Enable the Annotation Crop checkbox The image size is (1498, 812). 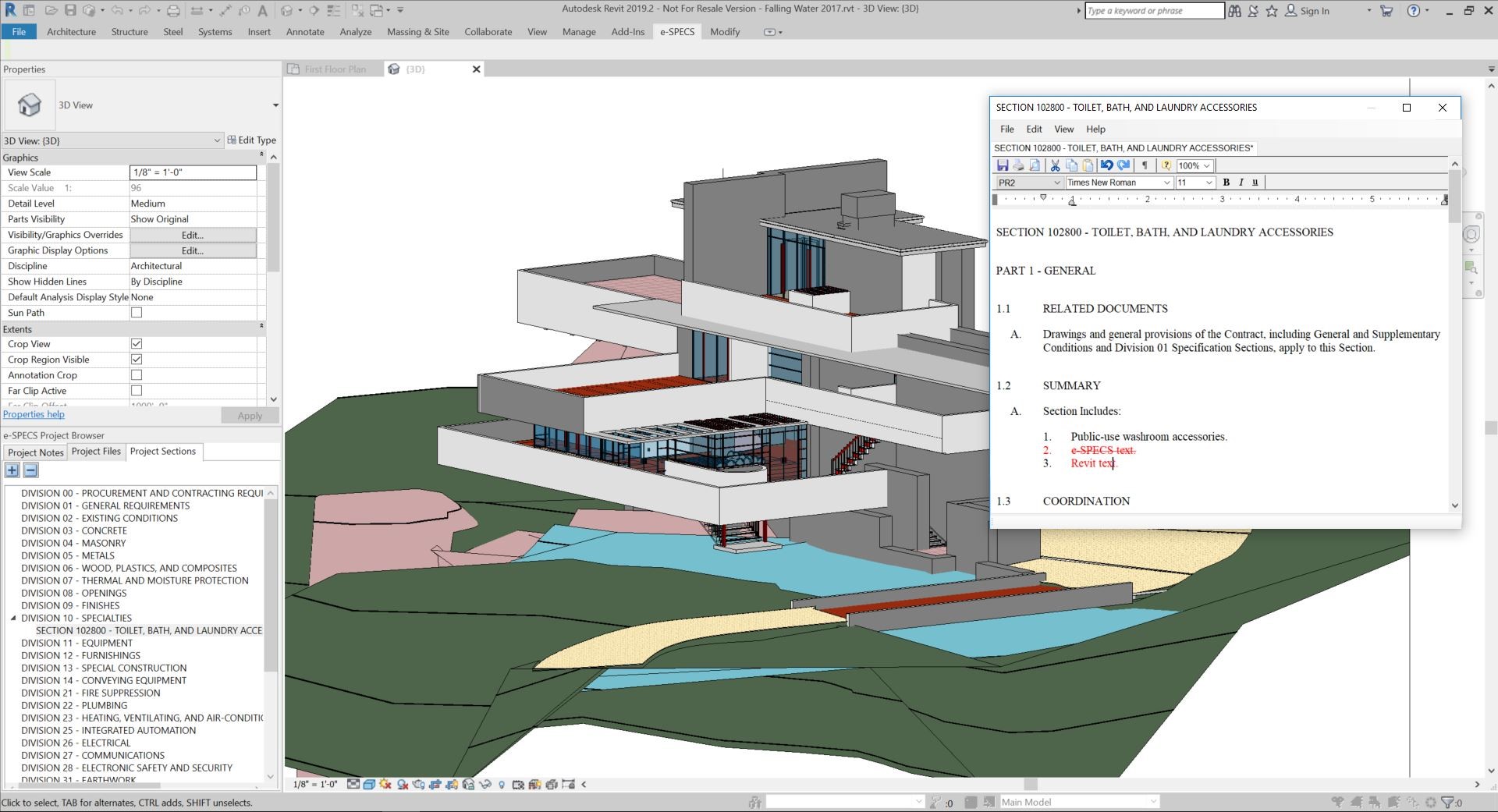(x=137, y=375)
